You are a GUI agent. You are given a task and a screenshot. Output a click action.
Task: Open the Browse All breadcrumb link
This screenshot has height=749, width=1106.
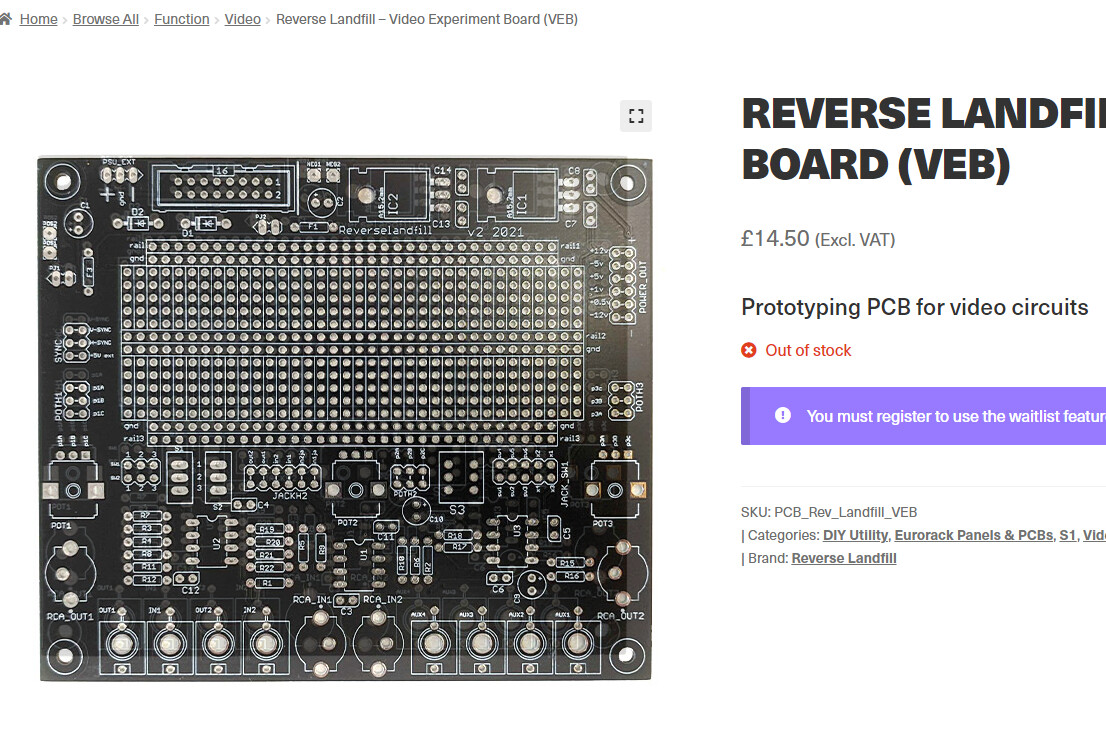[x=106, y=19]
